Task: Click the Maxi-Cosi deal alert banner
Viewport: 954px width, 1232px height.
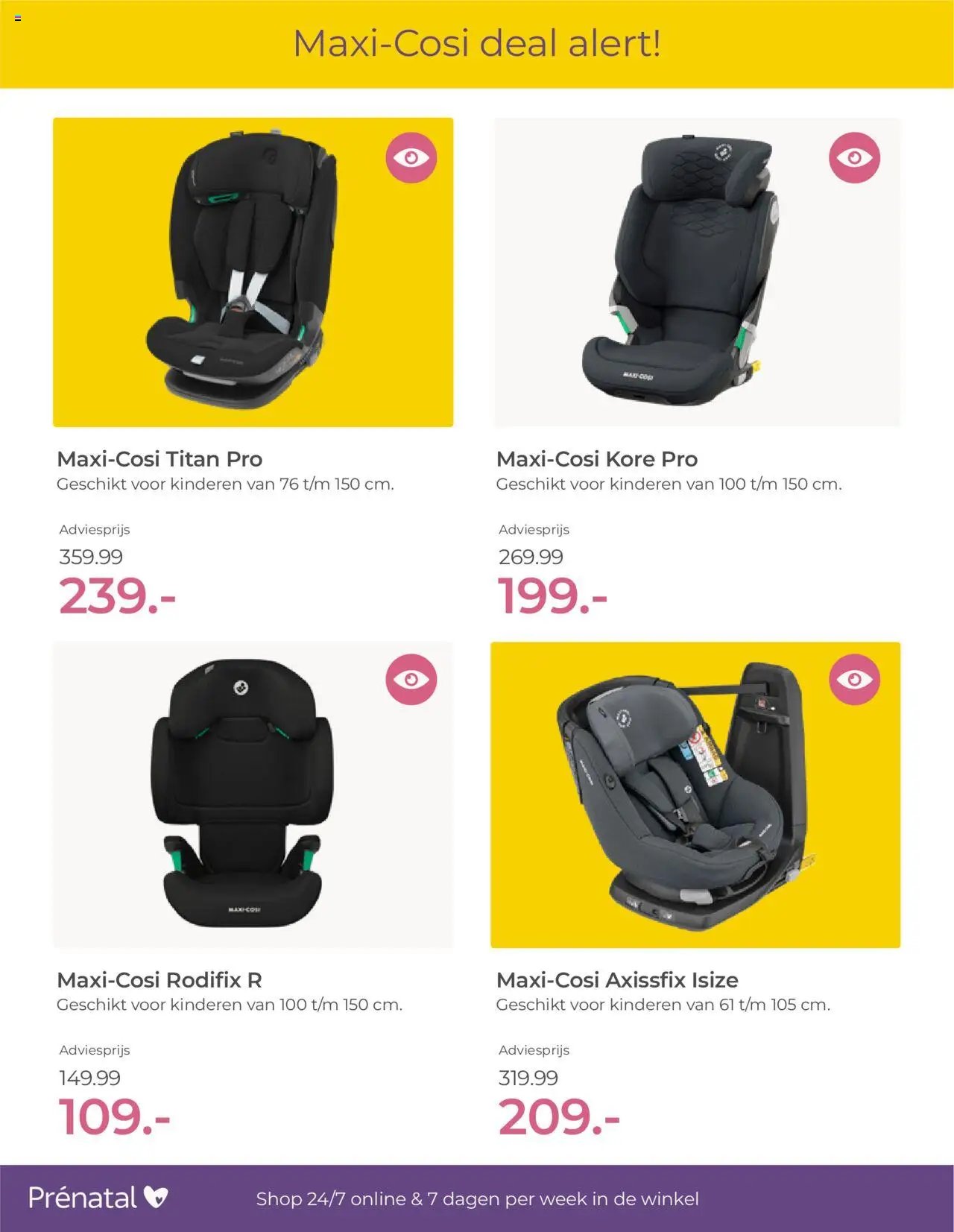Action: tap(477, 43)
